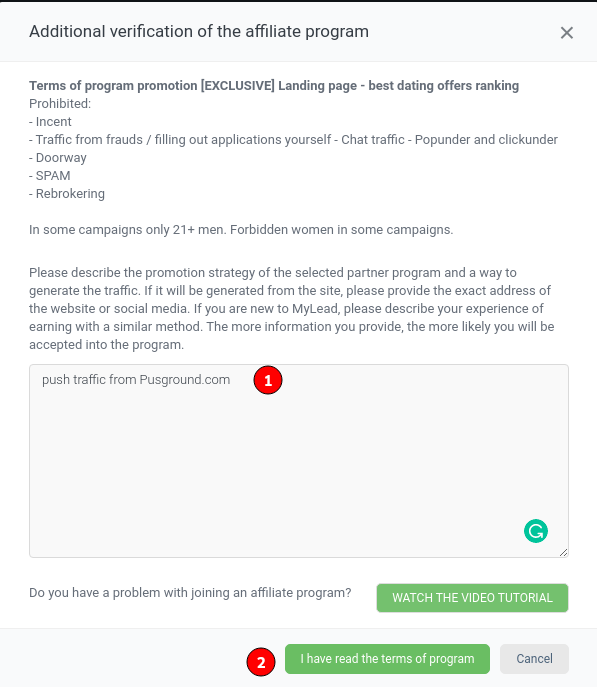The height and width of the screenshot is (687, 597).
Task: Click the red step 1 marker
Action: click(268, 380)
